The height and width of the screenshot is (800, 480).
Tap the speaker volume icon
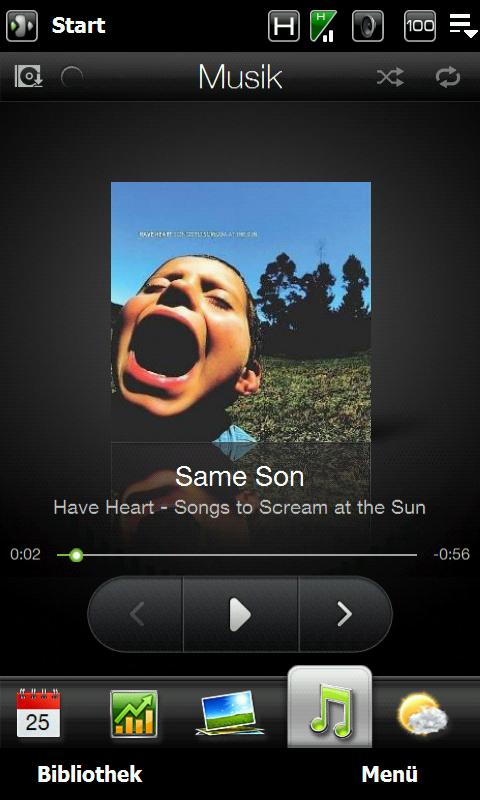(368, 26)
